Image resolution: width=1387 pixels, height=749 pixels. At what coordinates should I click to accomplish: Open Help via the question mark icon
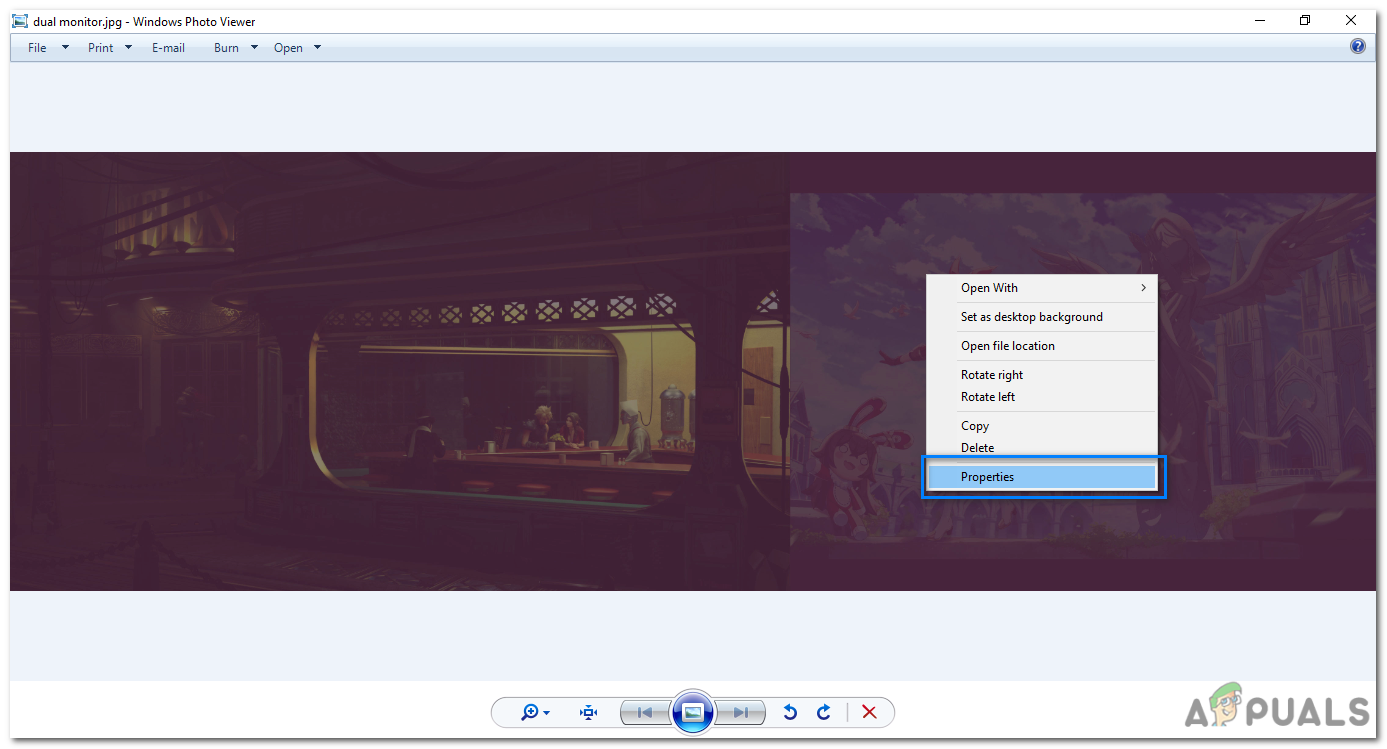click(x=1357, y=45)
